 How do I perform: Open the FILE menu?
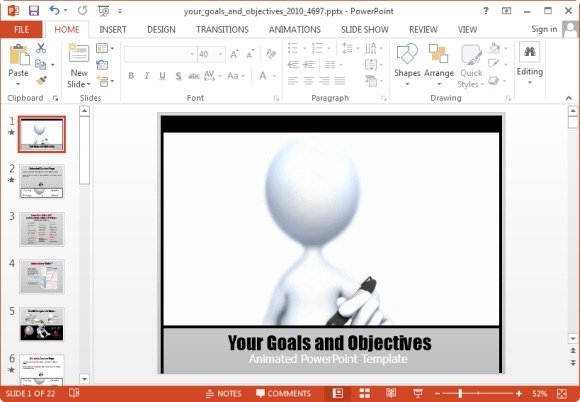[21, 30]
